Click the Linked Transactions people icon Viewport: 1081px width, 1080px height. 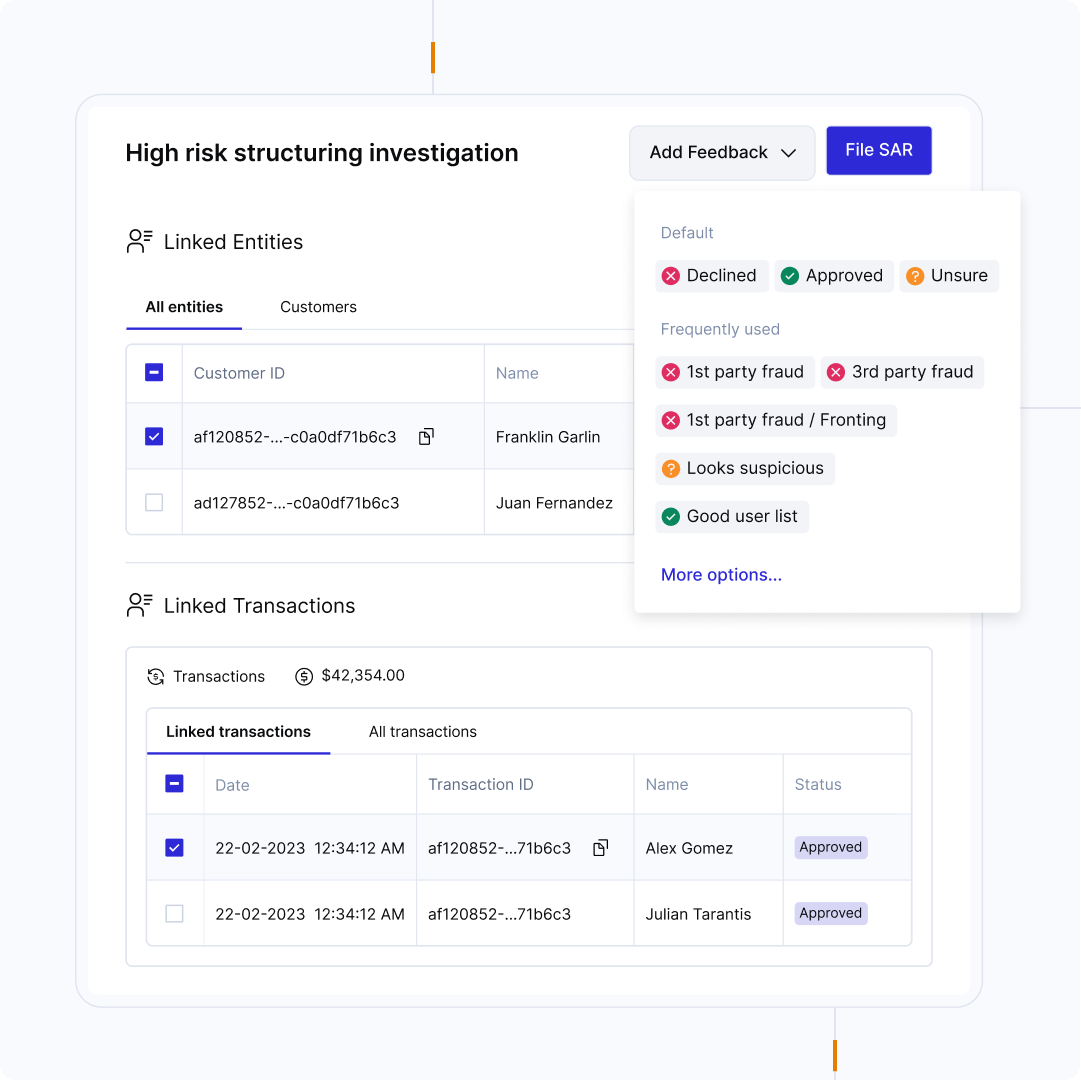[x=139, y=604]
